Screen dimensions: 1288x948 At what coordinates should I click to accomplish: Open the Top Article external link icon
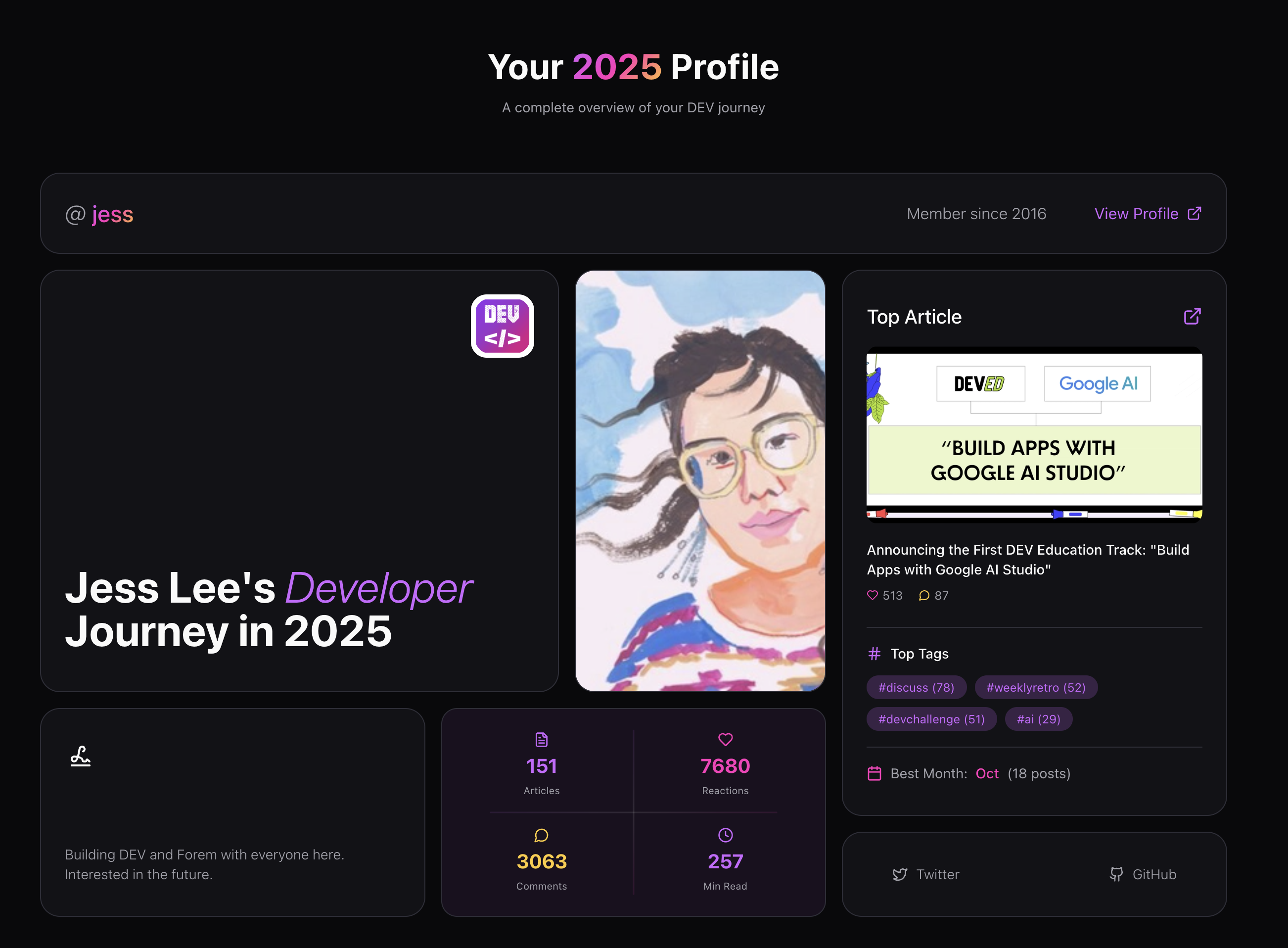tap(1192, 316)
